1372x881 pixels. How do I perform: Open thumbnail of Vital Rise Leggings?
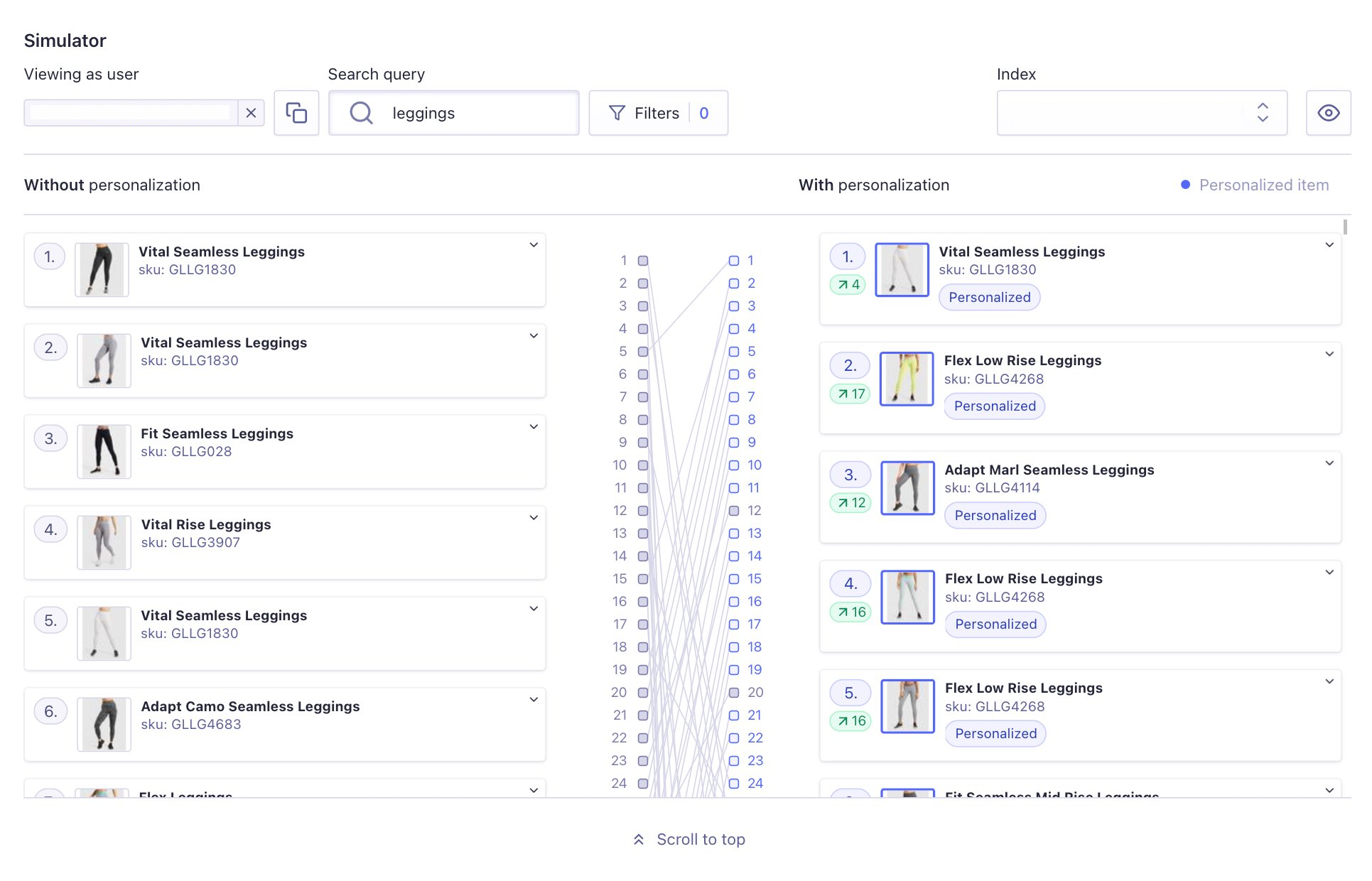point(104,543)
